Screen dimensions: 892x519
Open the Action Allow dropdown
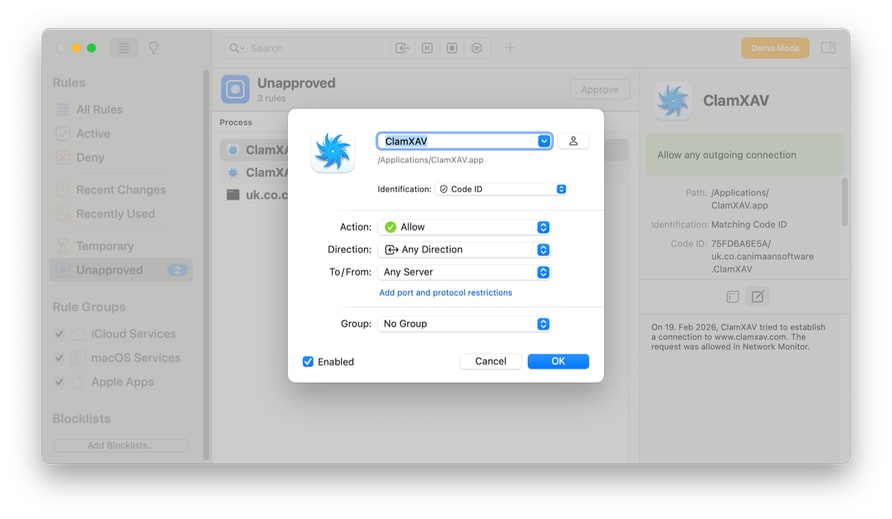pos(464,227)
